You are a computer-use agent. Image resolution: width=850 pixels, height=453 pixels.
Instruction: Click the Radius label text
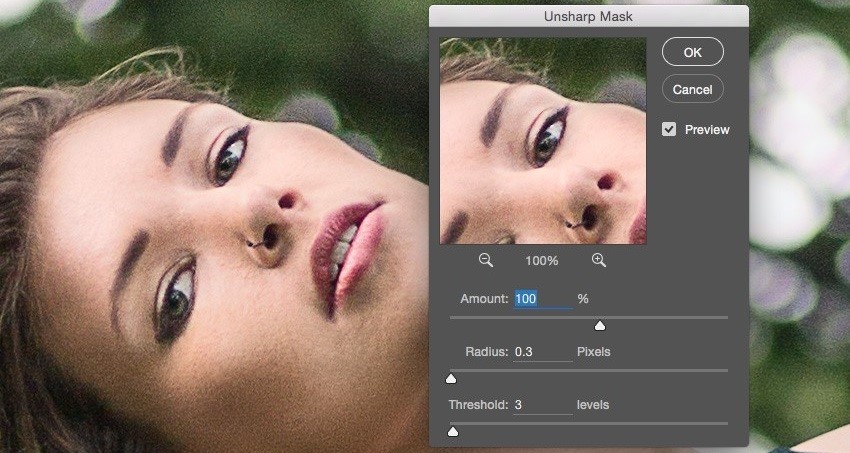[486, 352]
